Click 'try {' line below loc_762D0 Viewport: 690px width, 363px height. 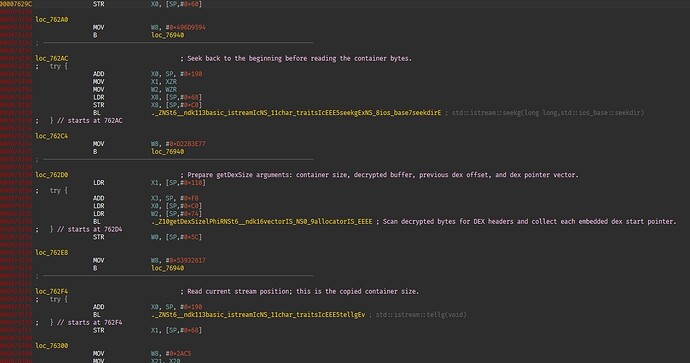click(x=59, y=191)
